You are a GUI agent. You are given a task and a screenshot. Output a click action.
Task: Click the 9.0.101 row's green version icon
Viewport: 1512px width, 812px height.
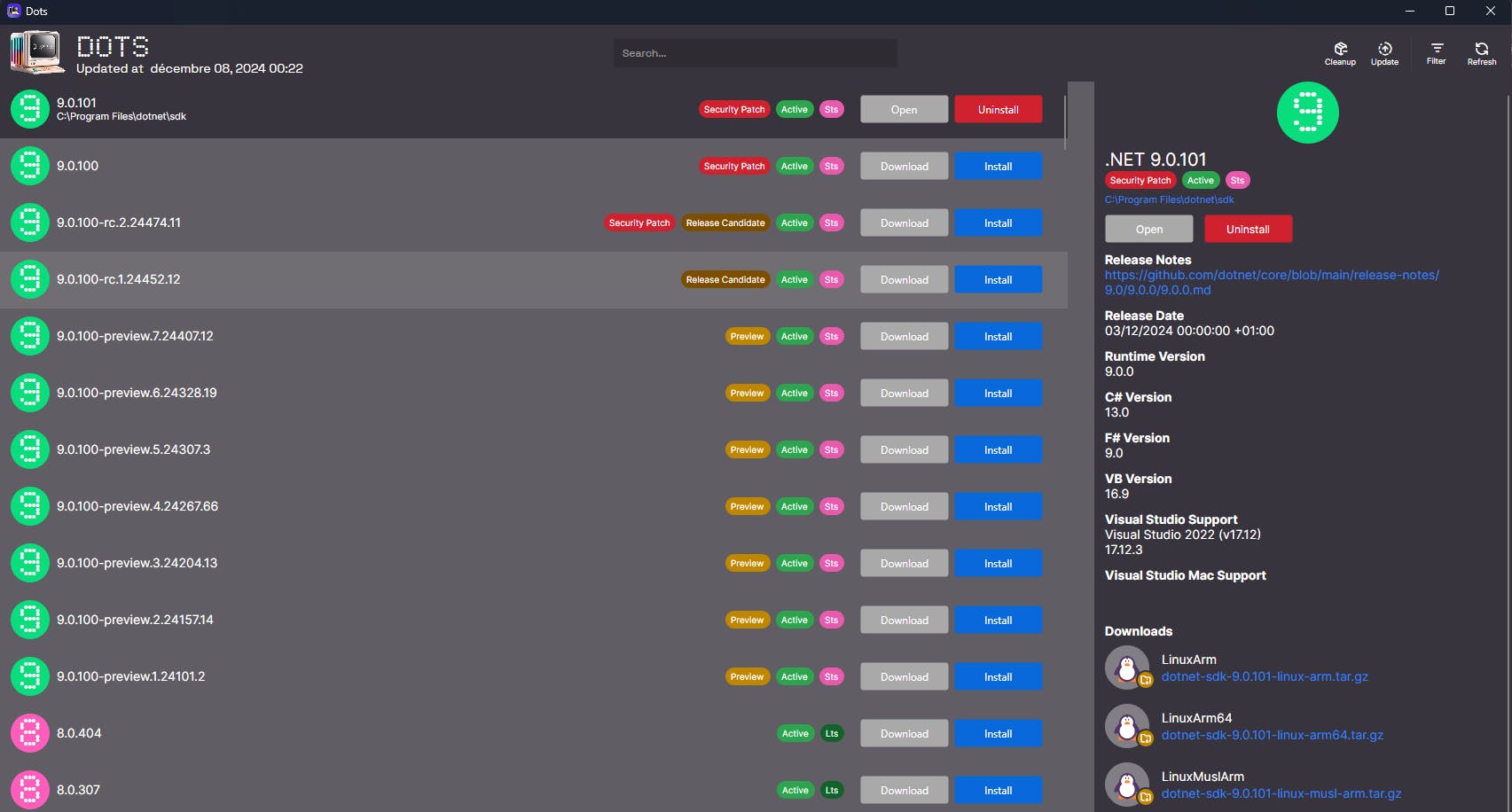pyautogui.click(x=30, y=109)
